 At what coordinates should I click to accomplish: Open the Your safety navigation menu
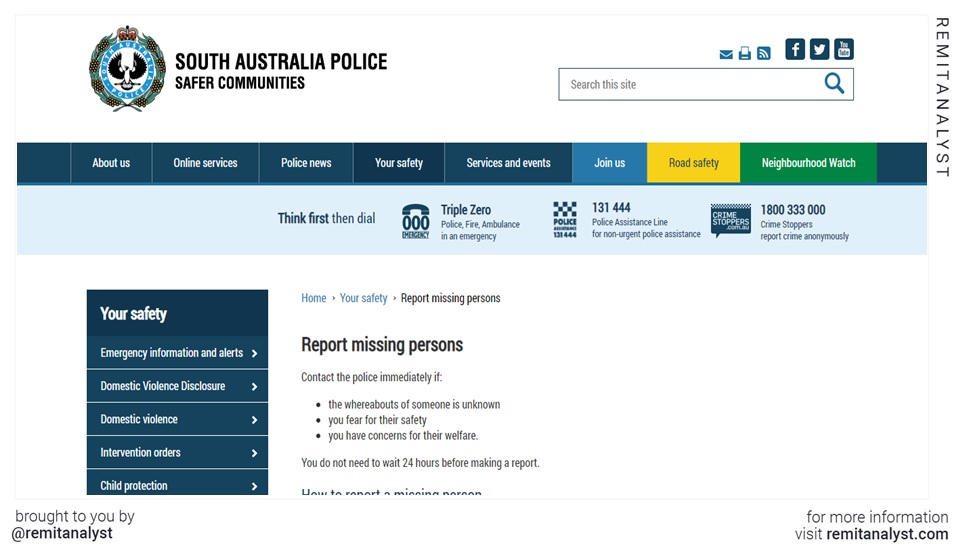[399, 163]
